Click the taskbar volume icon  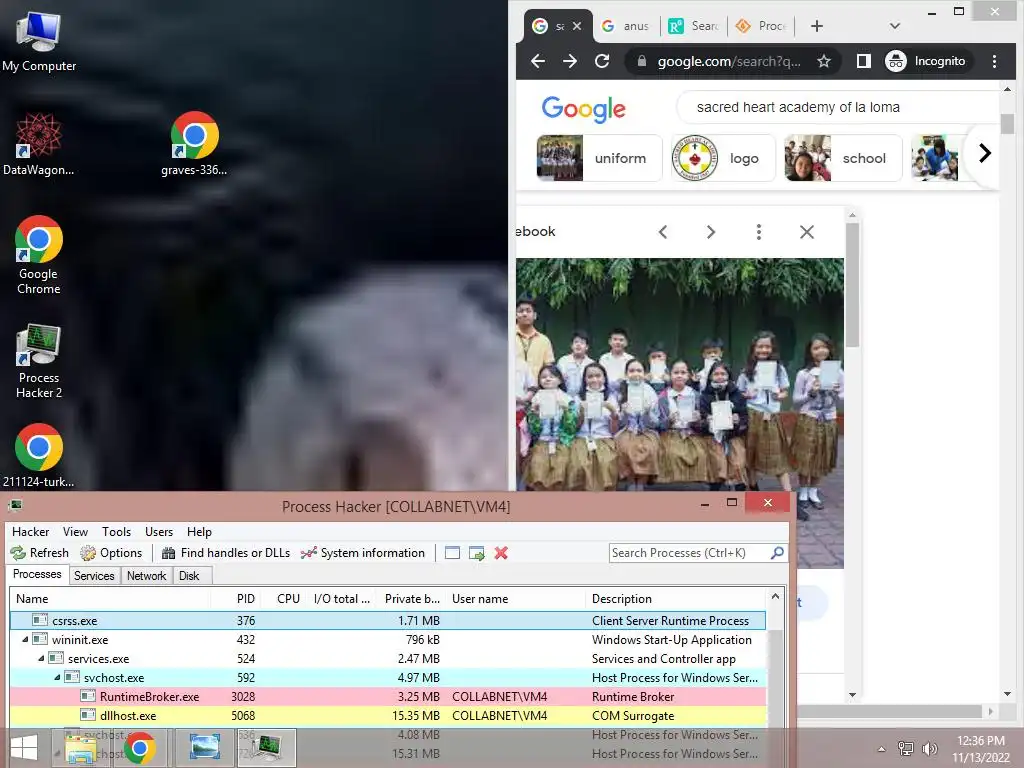click(929, 748)
